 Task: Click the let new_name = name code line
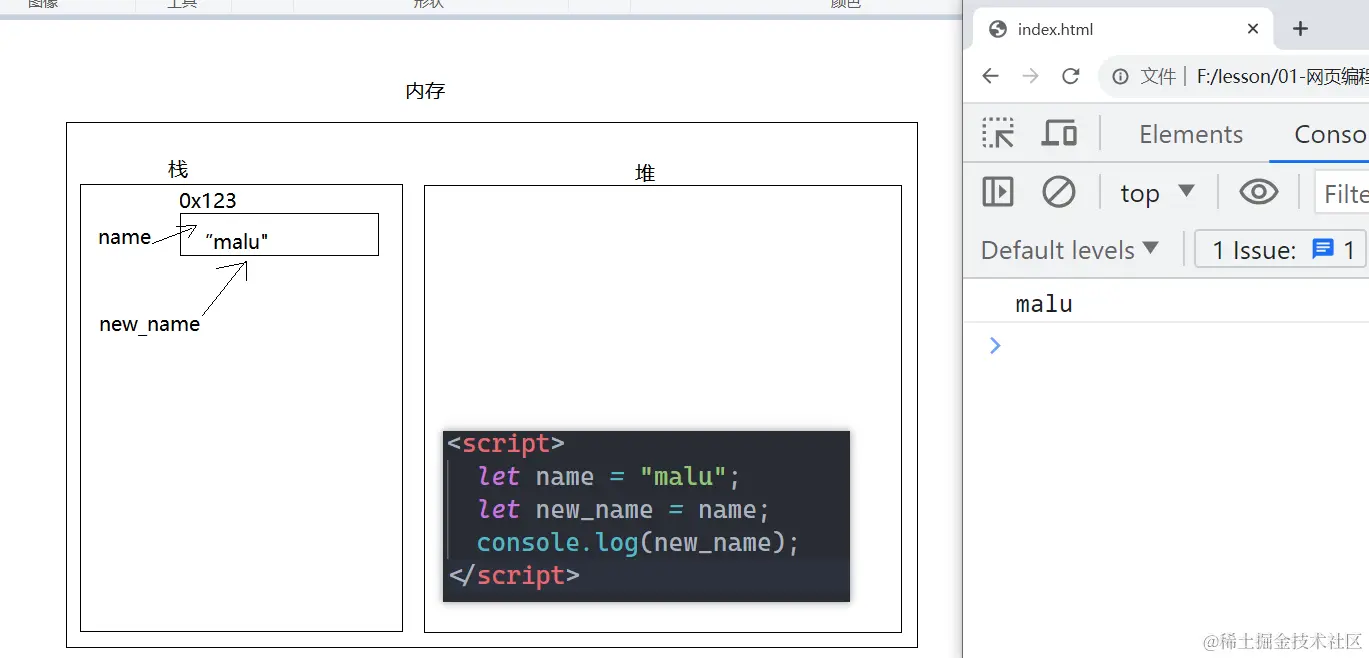click(624, 510)
